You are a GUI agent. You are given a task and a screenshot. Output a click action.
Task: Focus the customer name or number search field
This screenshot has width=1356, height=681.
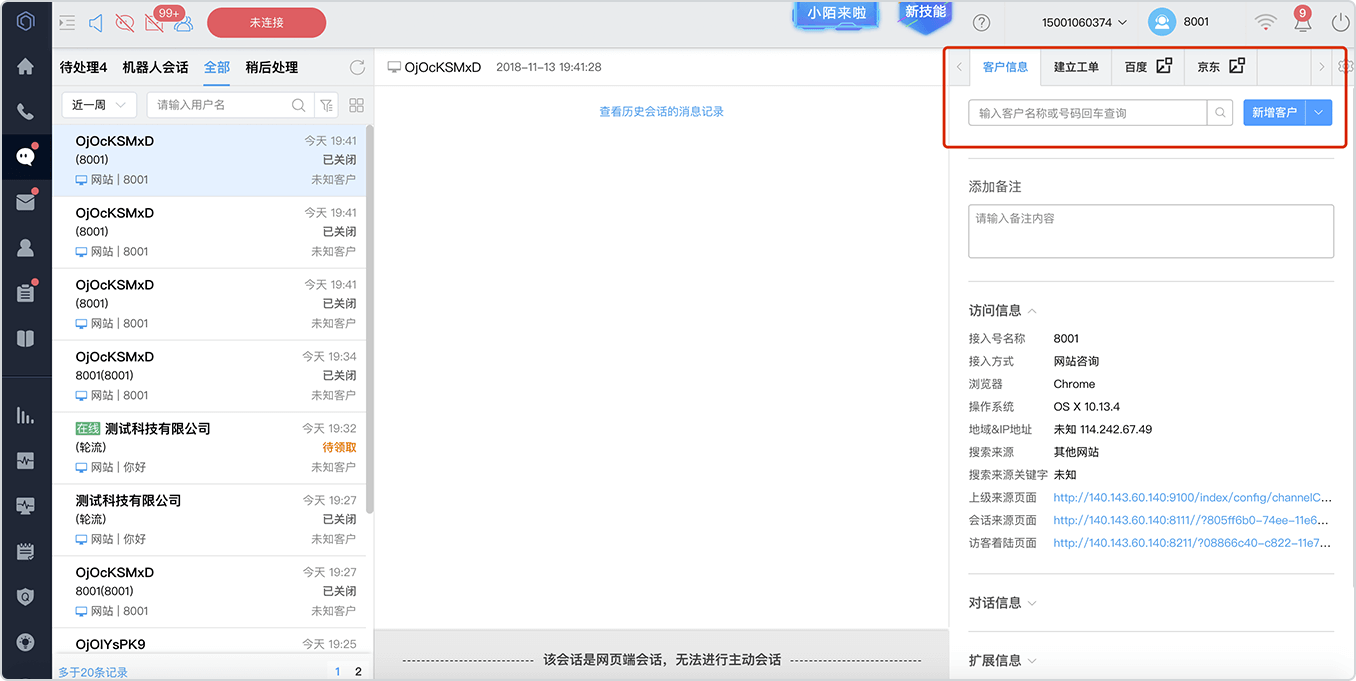[1088, 113]
